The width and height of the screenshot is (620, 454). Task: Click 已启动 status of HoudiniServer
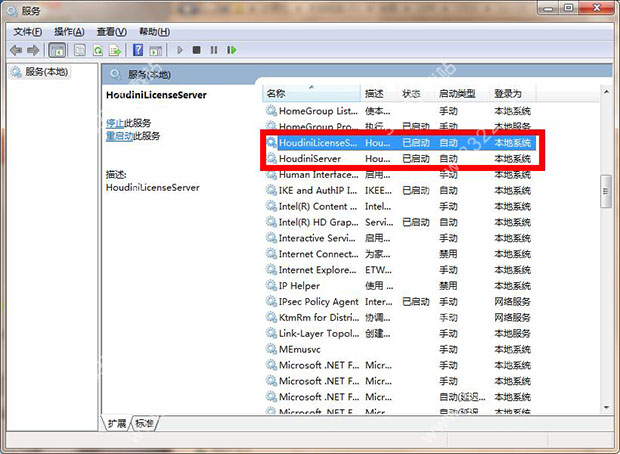(416, 159)
